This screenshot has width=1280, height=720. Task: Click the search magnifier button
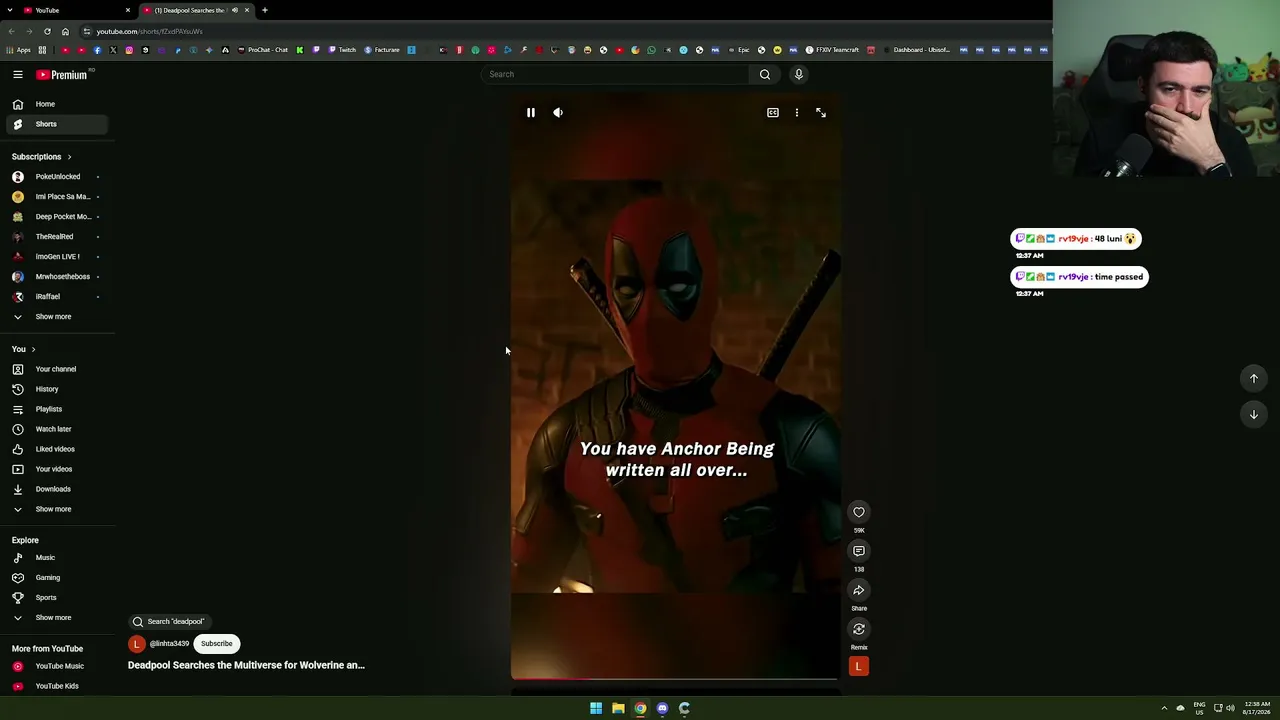click(x=765, y=74)
